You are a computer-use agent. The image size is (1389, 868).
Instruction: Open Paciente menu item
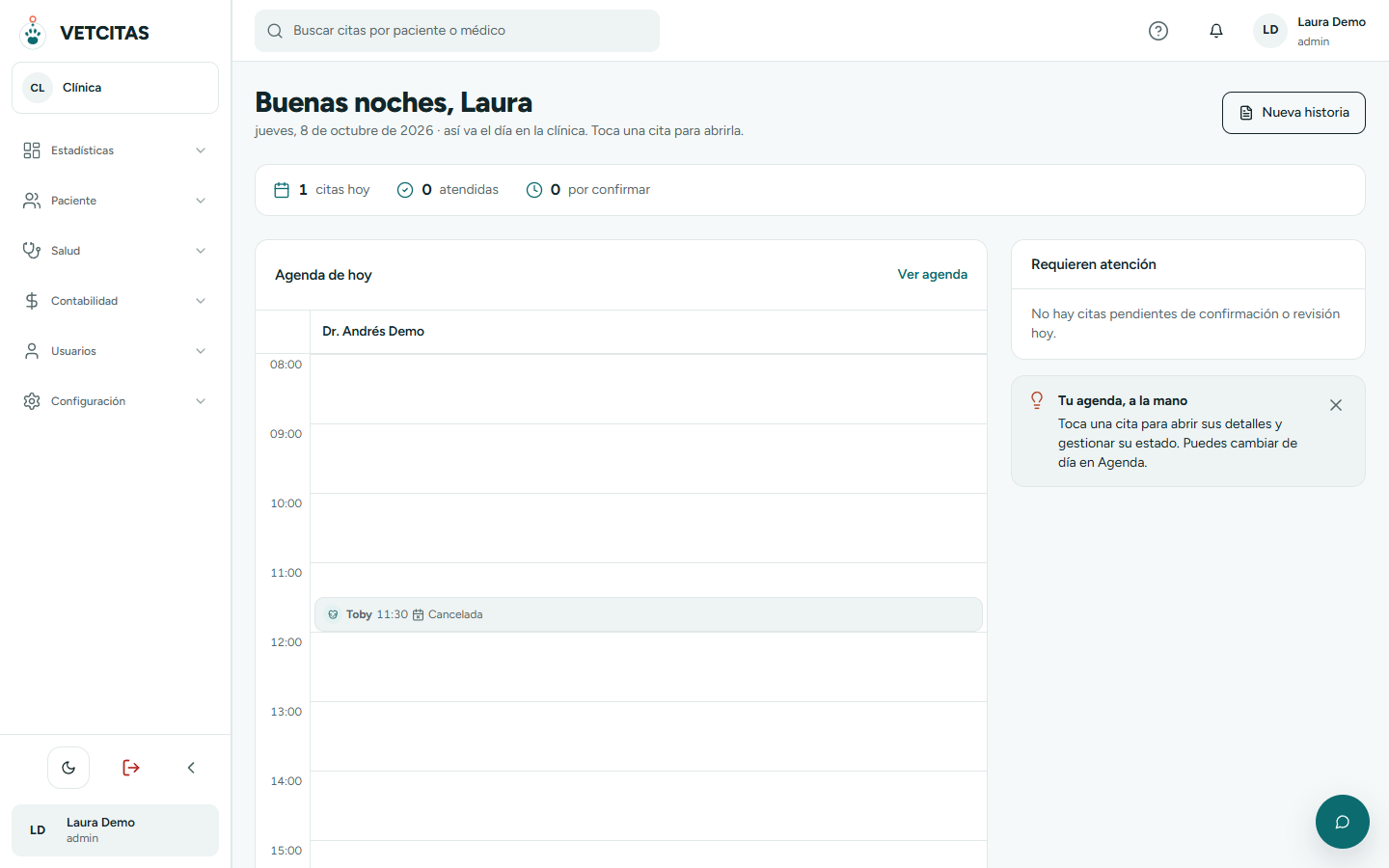pyautogui.click(x=115, y=201)
